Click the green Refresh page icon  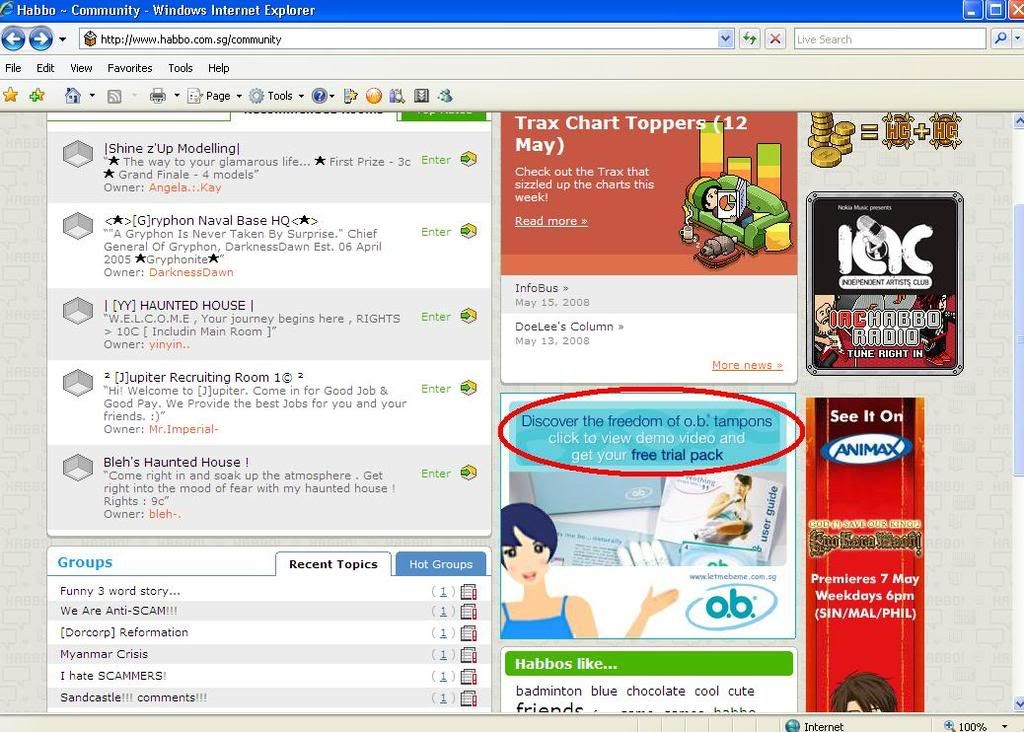pyautogui.click(x=750, y=39)
